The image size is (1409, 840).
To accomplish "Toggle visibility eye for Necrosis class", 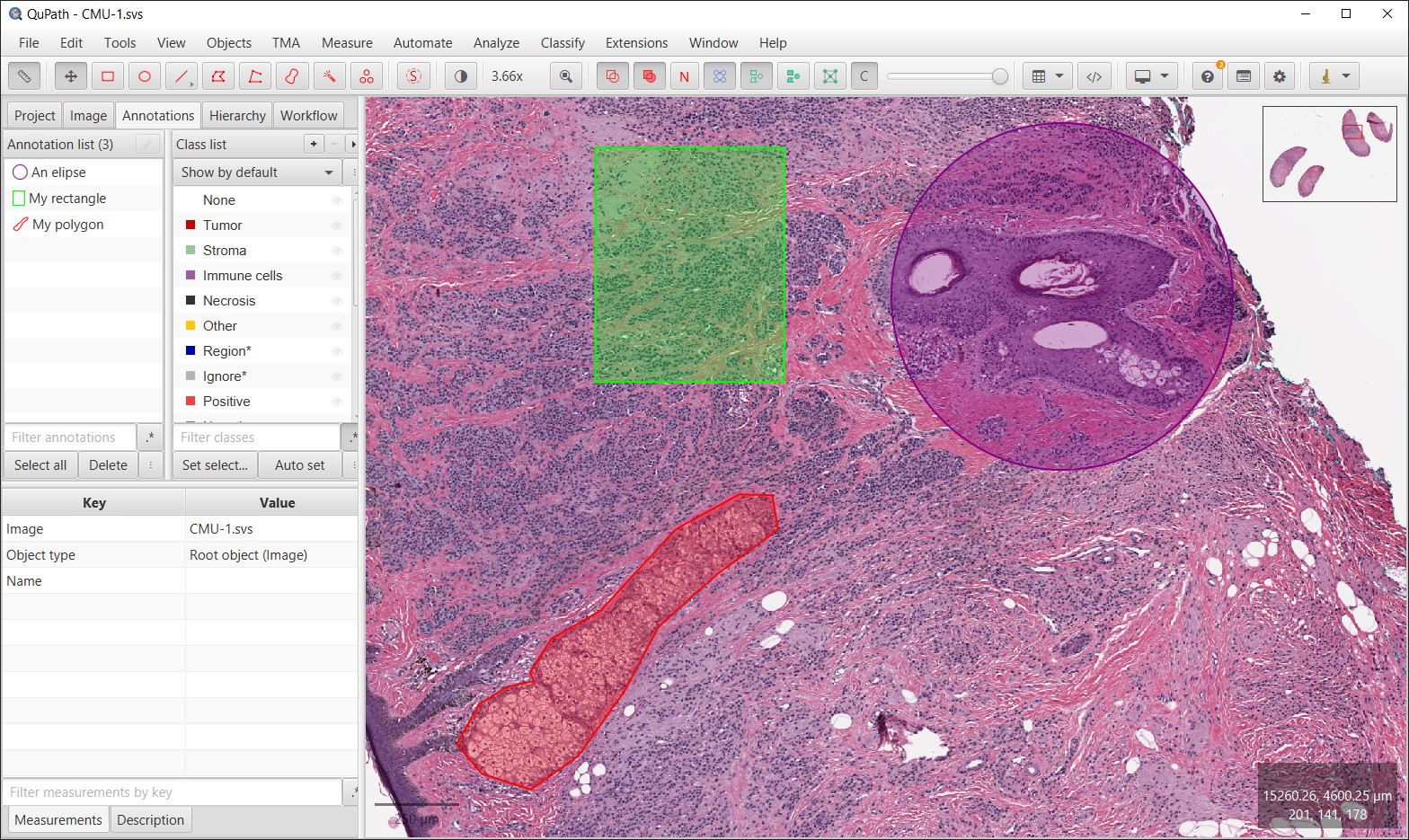I will point(337,301).
